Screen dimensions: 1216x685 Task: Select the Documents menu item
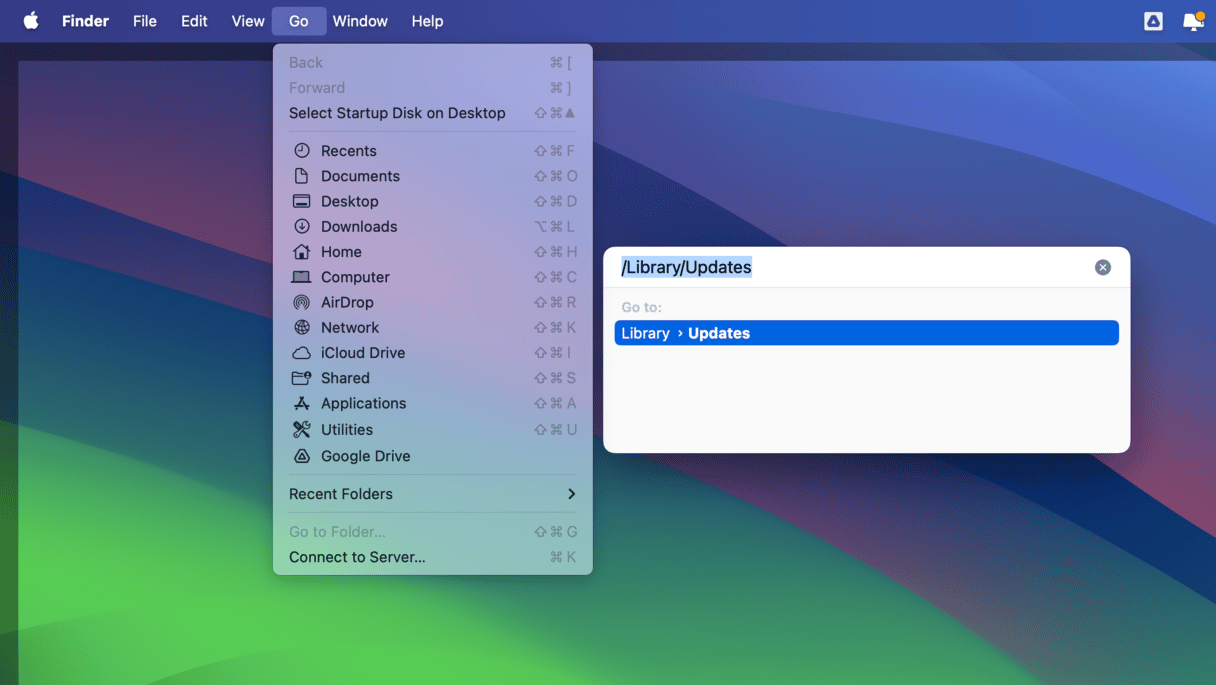click(x=360, y=176)
